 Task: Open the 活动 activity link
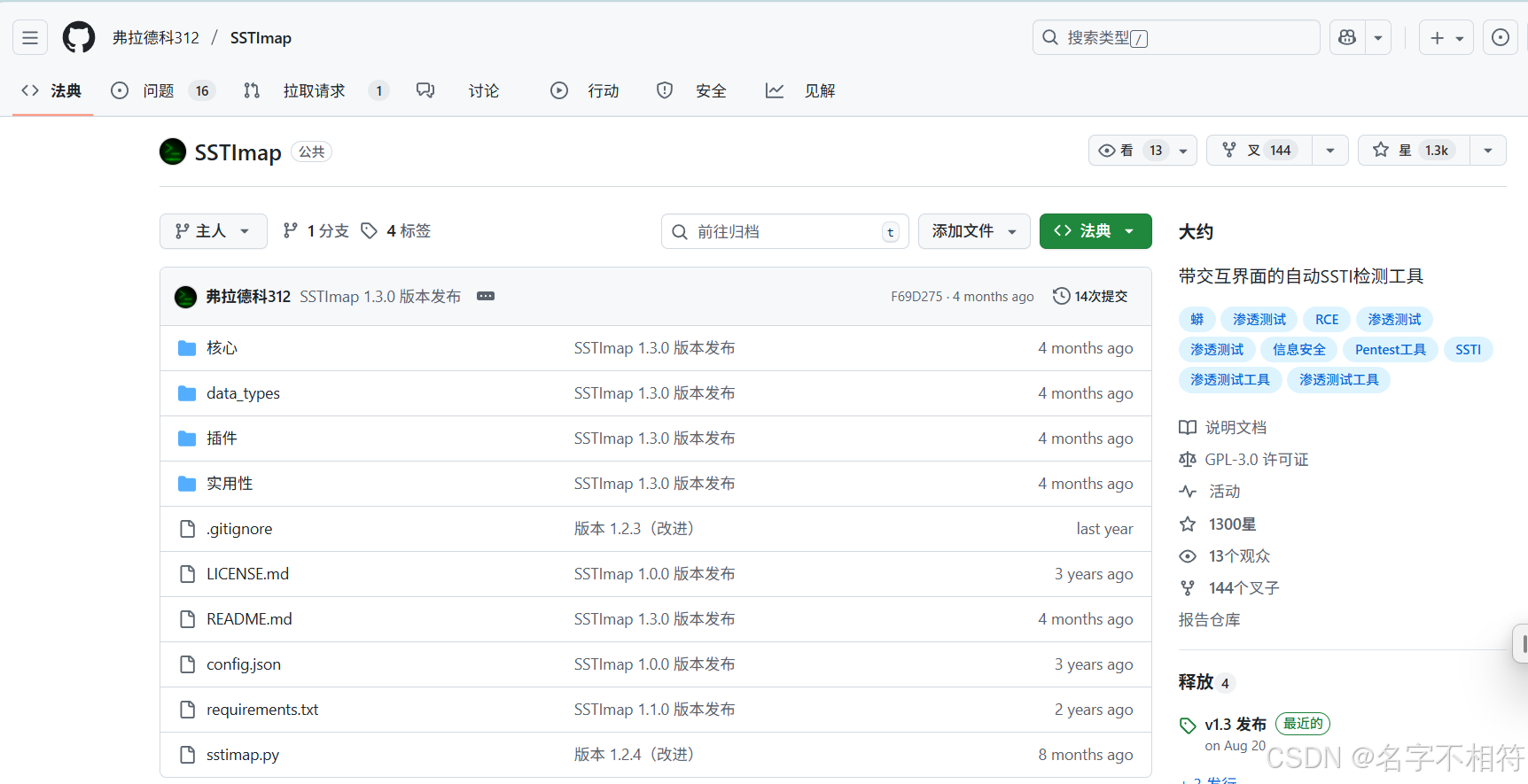coord(1210,492)
